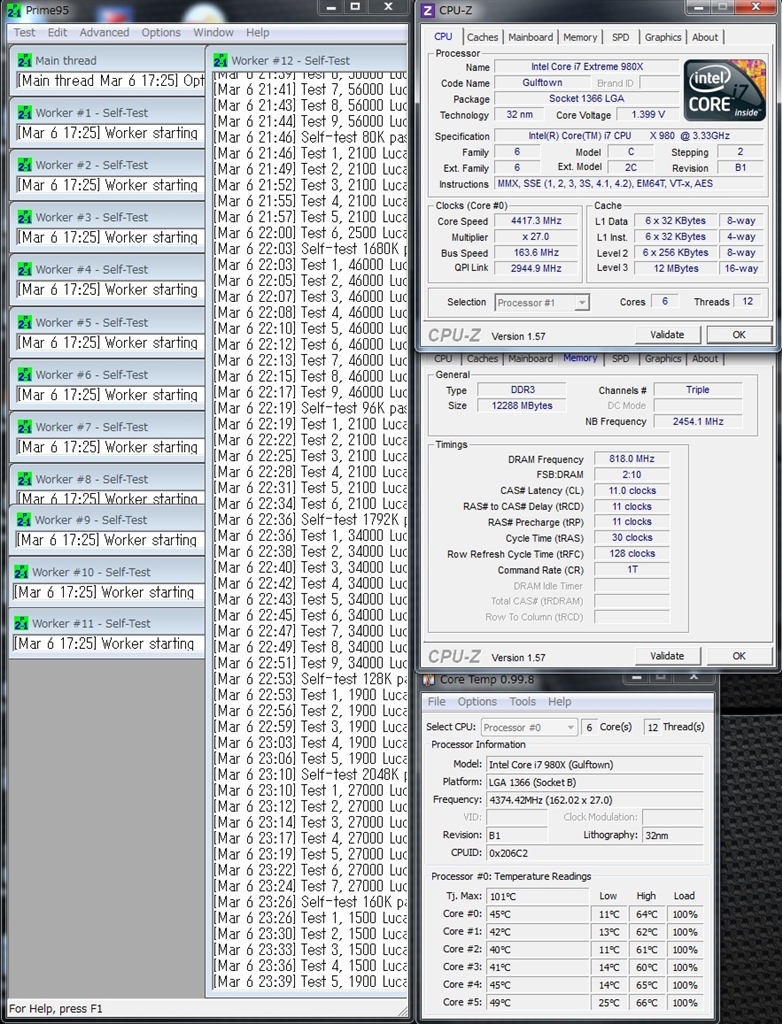The image size is (782, 1024).
Task: Open the Tools menu in Core Temp
Action: point(522,702)
